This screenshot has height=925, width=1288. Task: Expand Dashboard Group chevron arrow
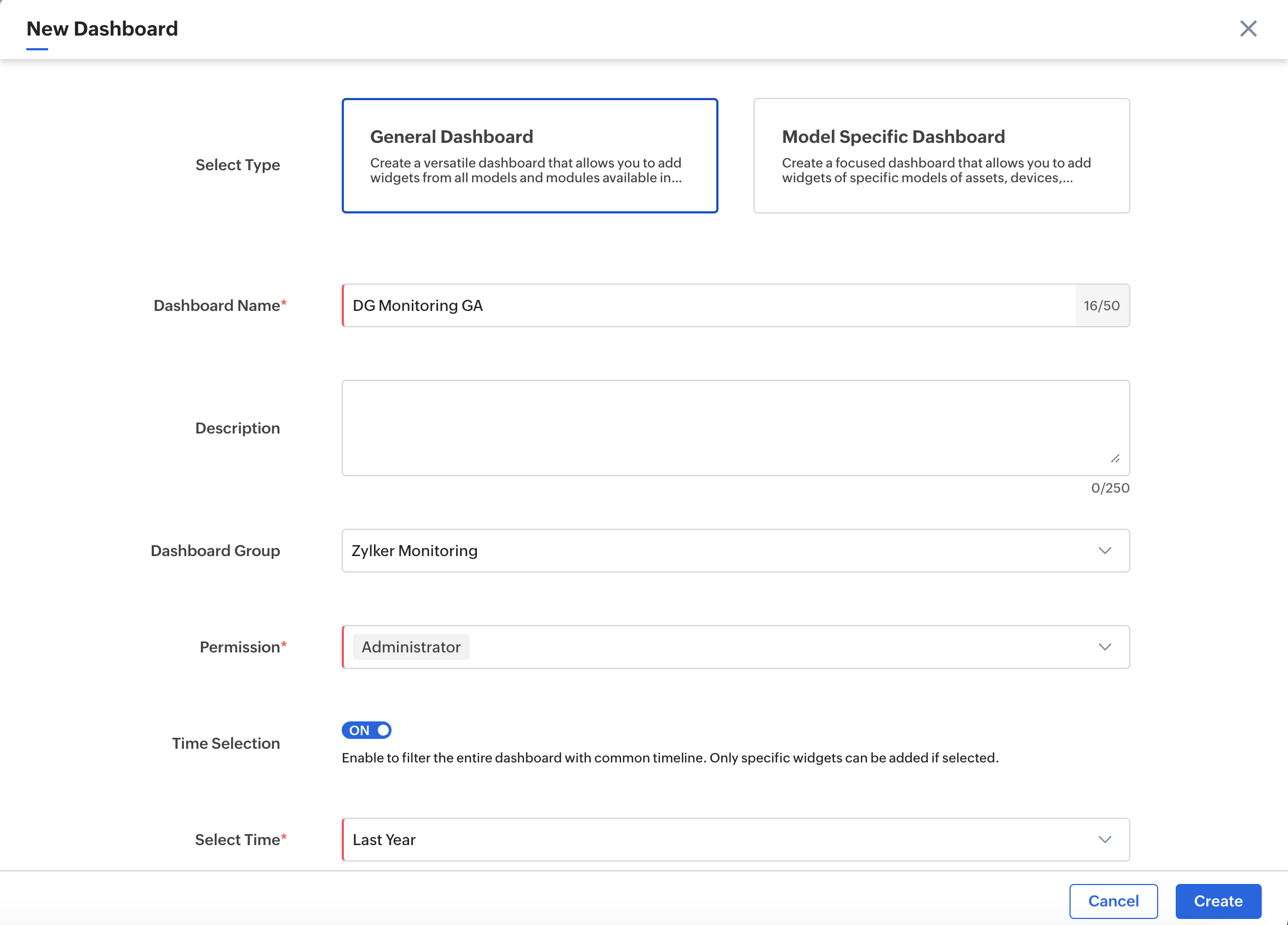(x=1105, y=551)
